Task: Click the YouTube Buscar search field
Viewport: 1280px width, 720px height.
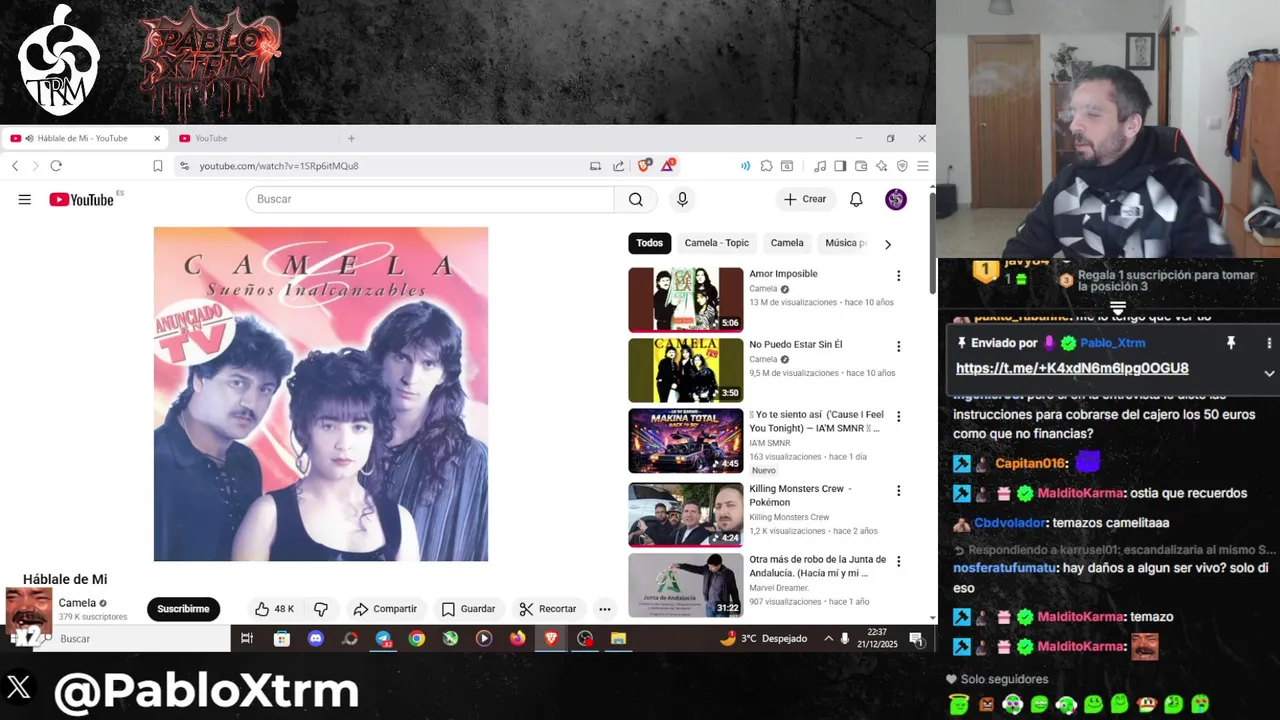Action: (x=430, y=199)
